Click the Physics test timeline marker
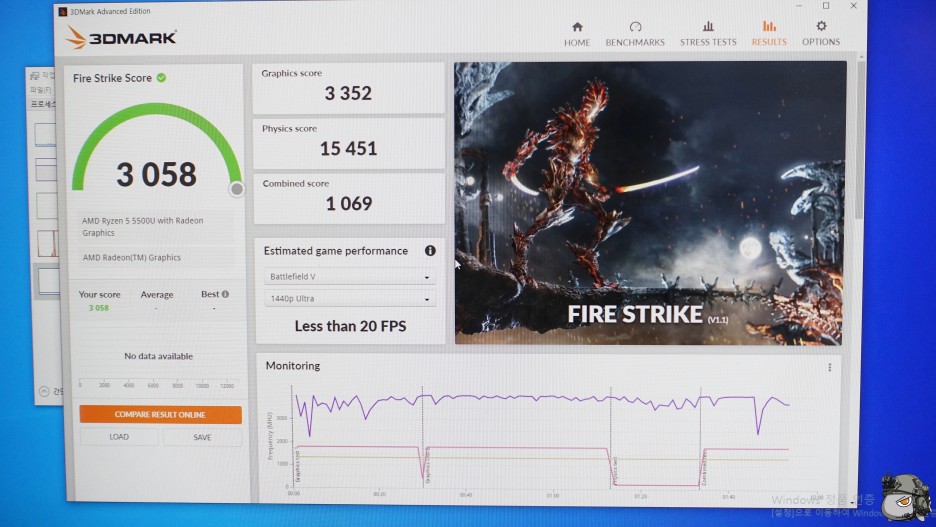The image size is (936, 527). 615,470
